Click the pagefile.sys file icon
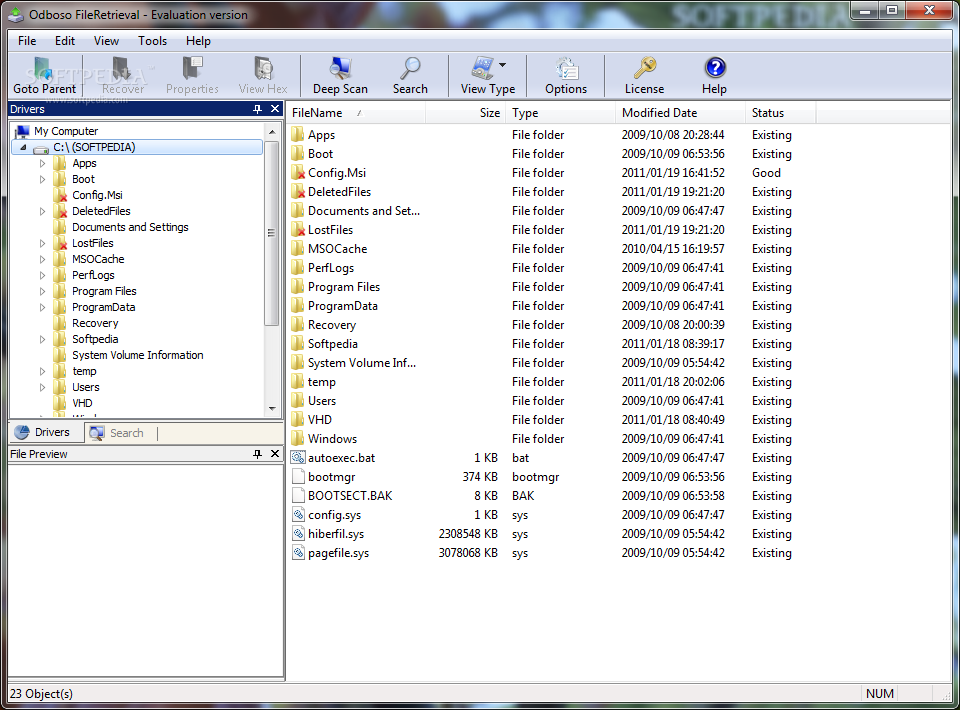This screenshot has width=960, height=710. pos(298,552)
